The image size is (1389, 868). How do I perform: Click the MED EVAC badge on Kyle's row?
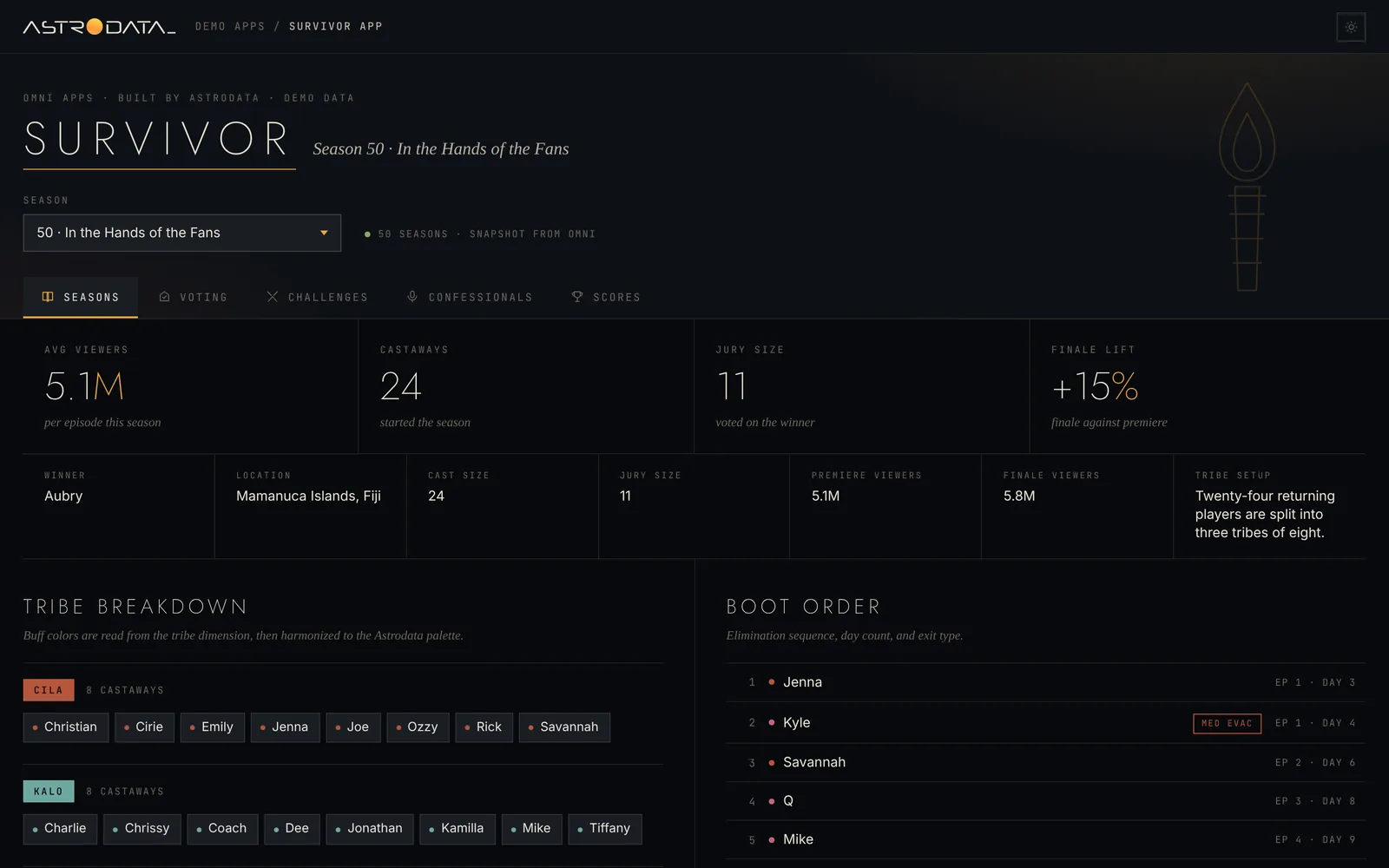(x=1227, y=723)
